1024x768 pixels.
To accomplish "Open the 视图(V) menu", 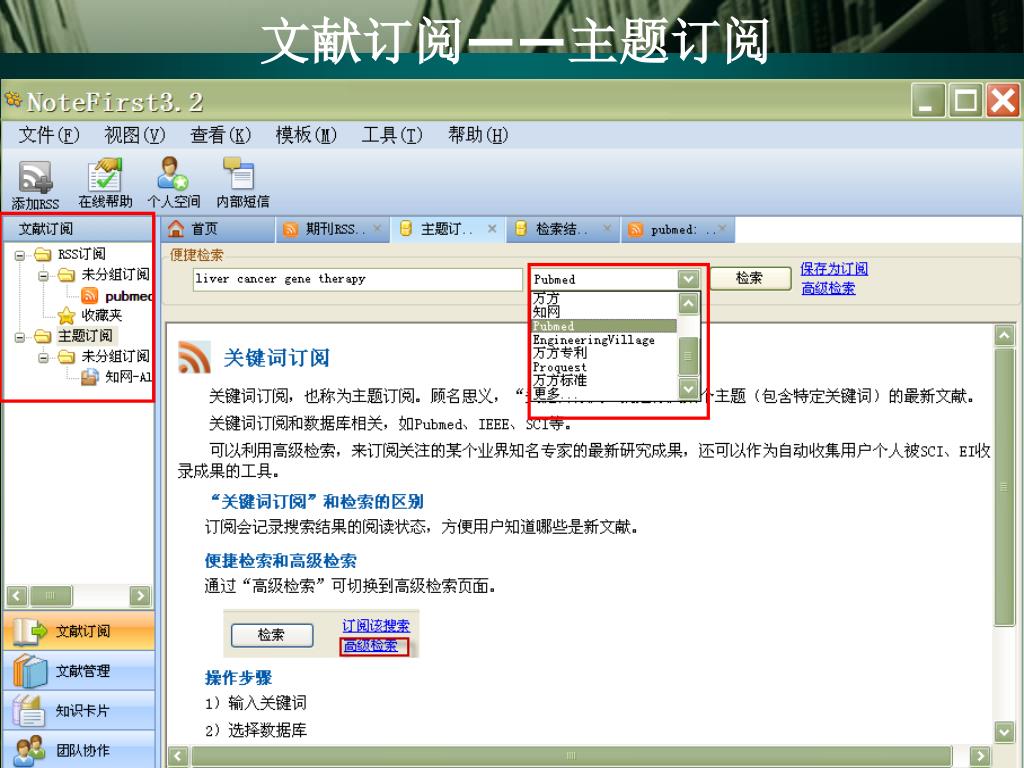I will [x=135, y=135].
